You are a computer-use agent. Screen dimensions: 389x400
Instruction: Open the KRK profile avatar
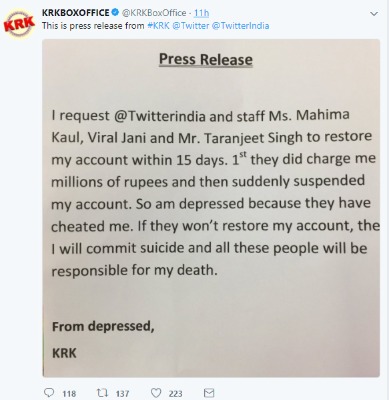point(19,24)
